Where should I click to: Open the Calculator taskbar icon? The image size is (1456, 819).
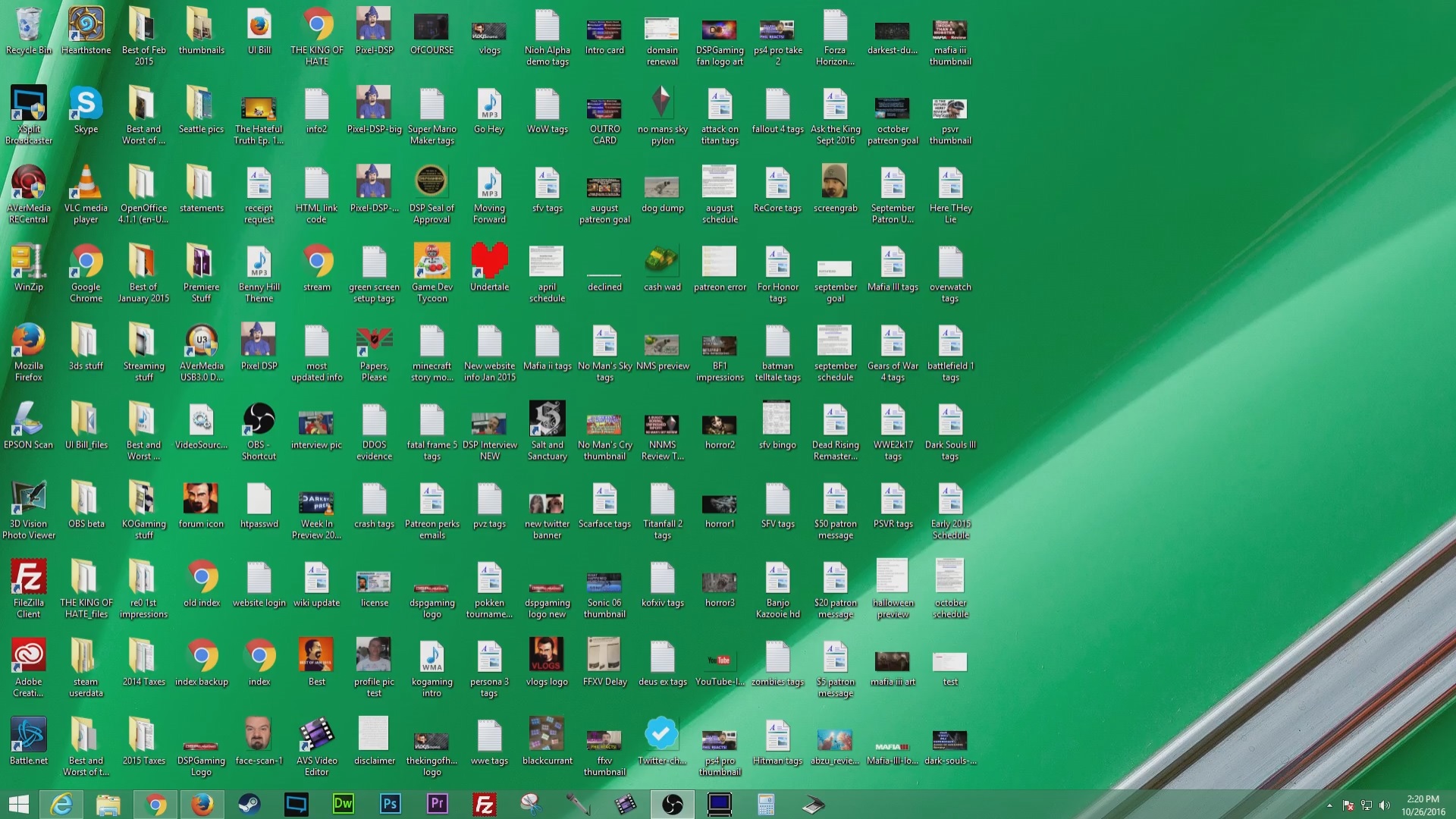[x=766, y=804]
